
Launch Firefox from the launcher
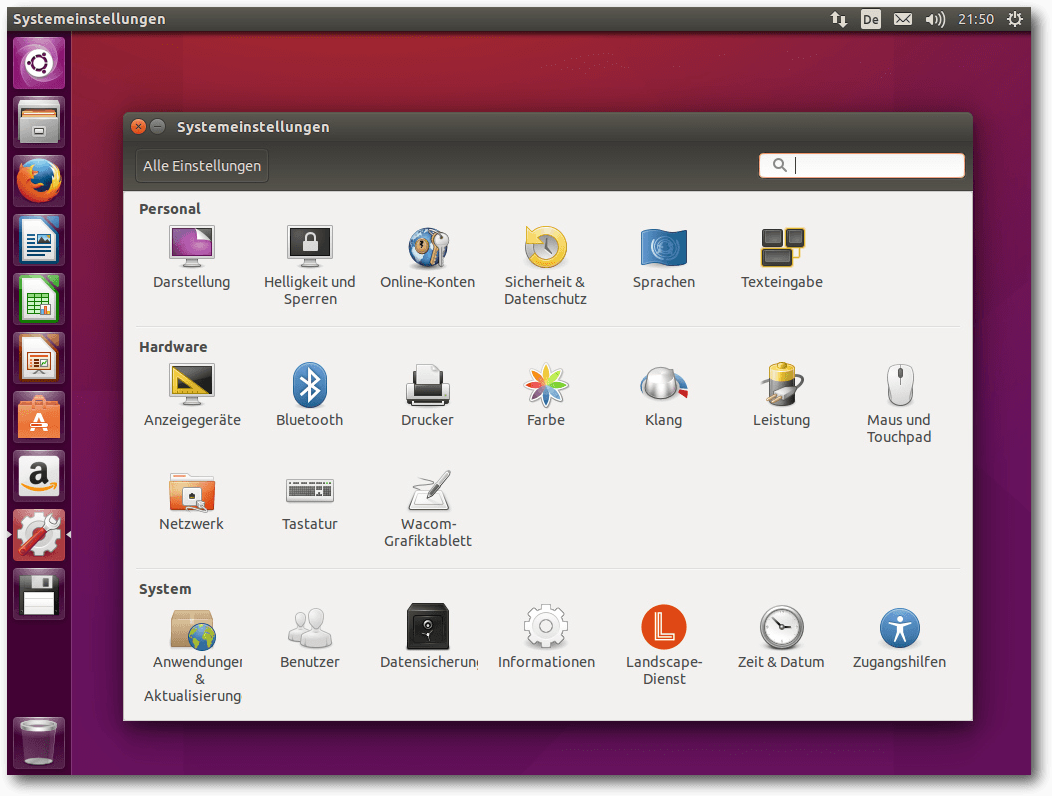click(39, 181)
